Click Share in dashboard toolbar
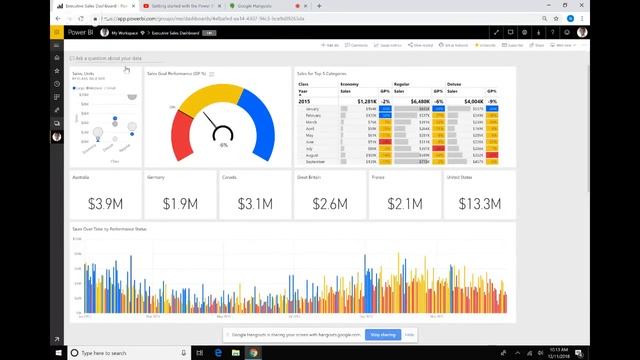This screenshot has width=640, height=360. point(537,45)
